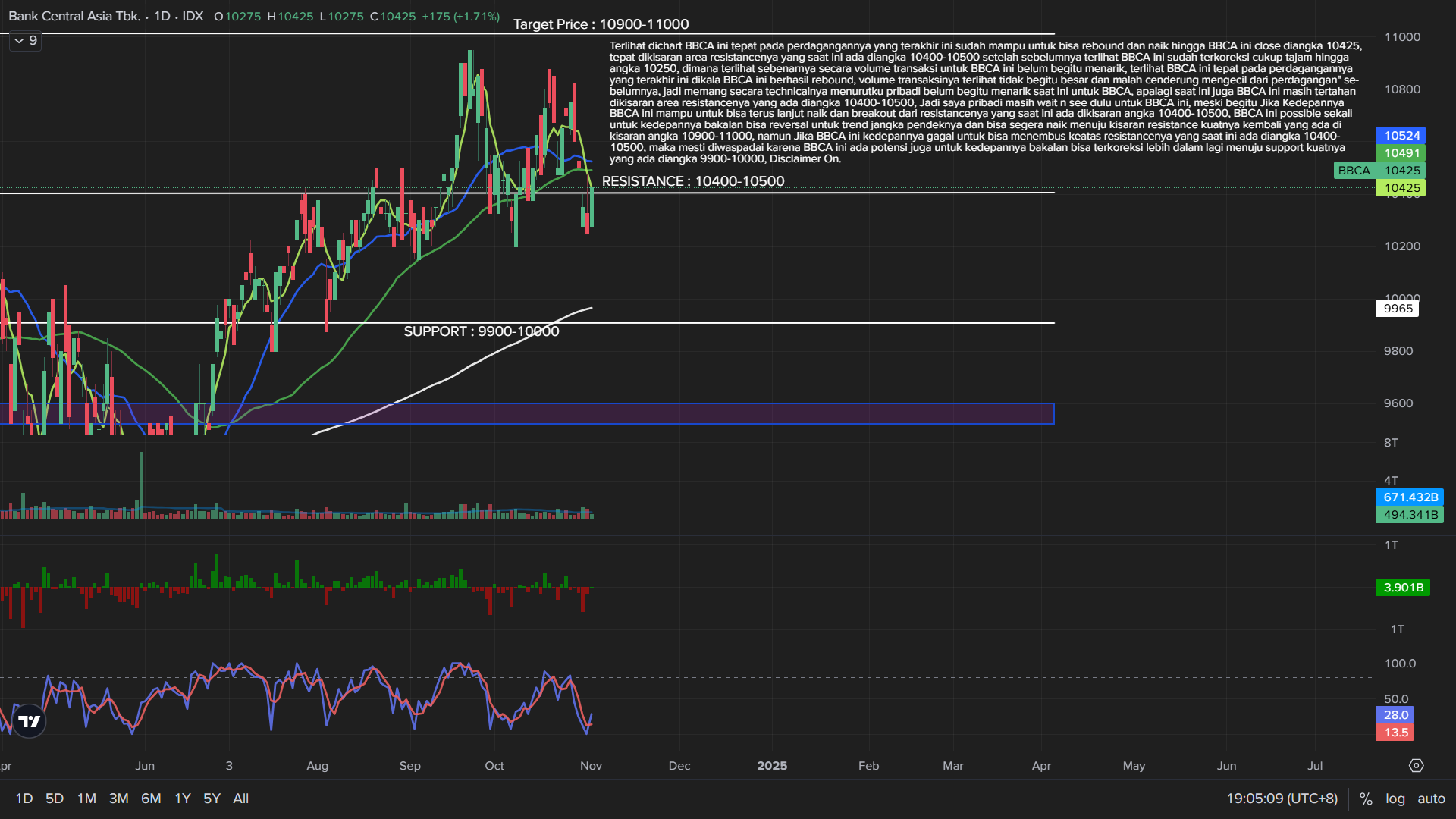Open chart settings gear icon
This screenshot has width=1456, height=819.
1416,766
